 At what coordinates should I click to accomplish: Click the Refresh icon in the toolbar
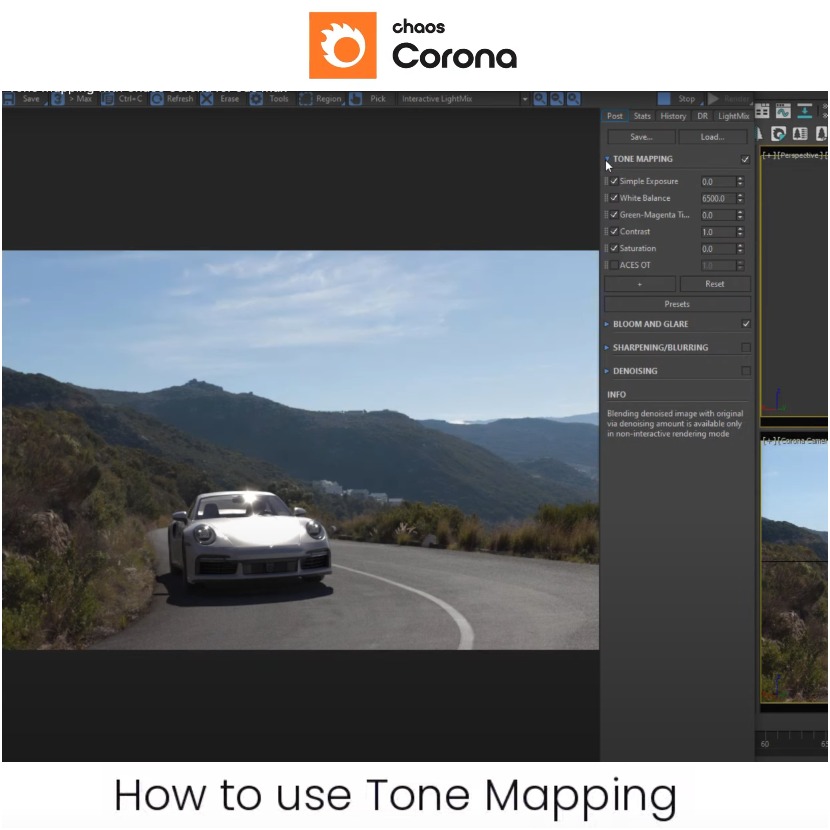157,99
